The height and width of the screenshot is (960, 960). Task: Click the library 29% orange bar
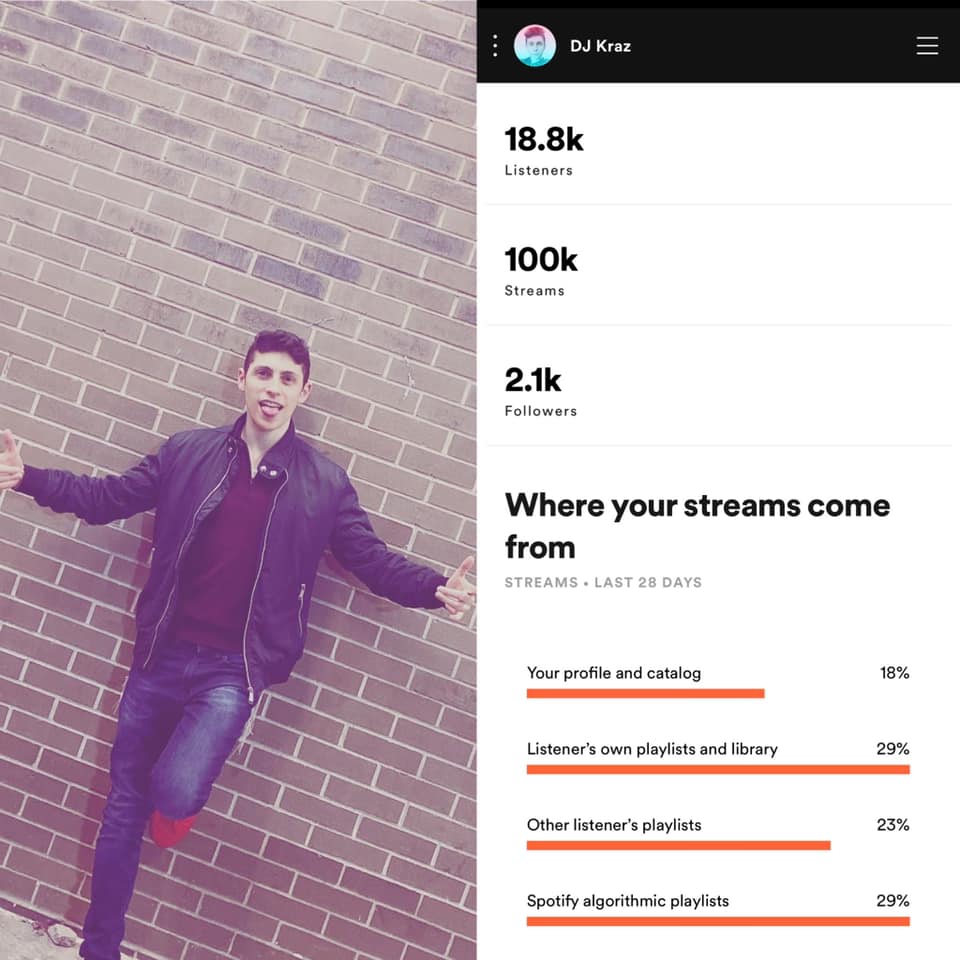[718, 770]
